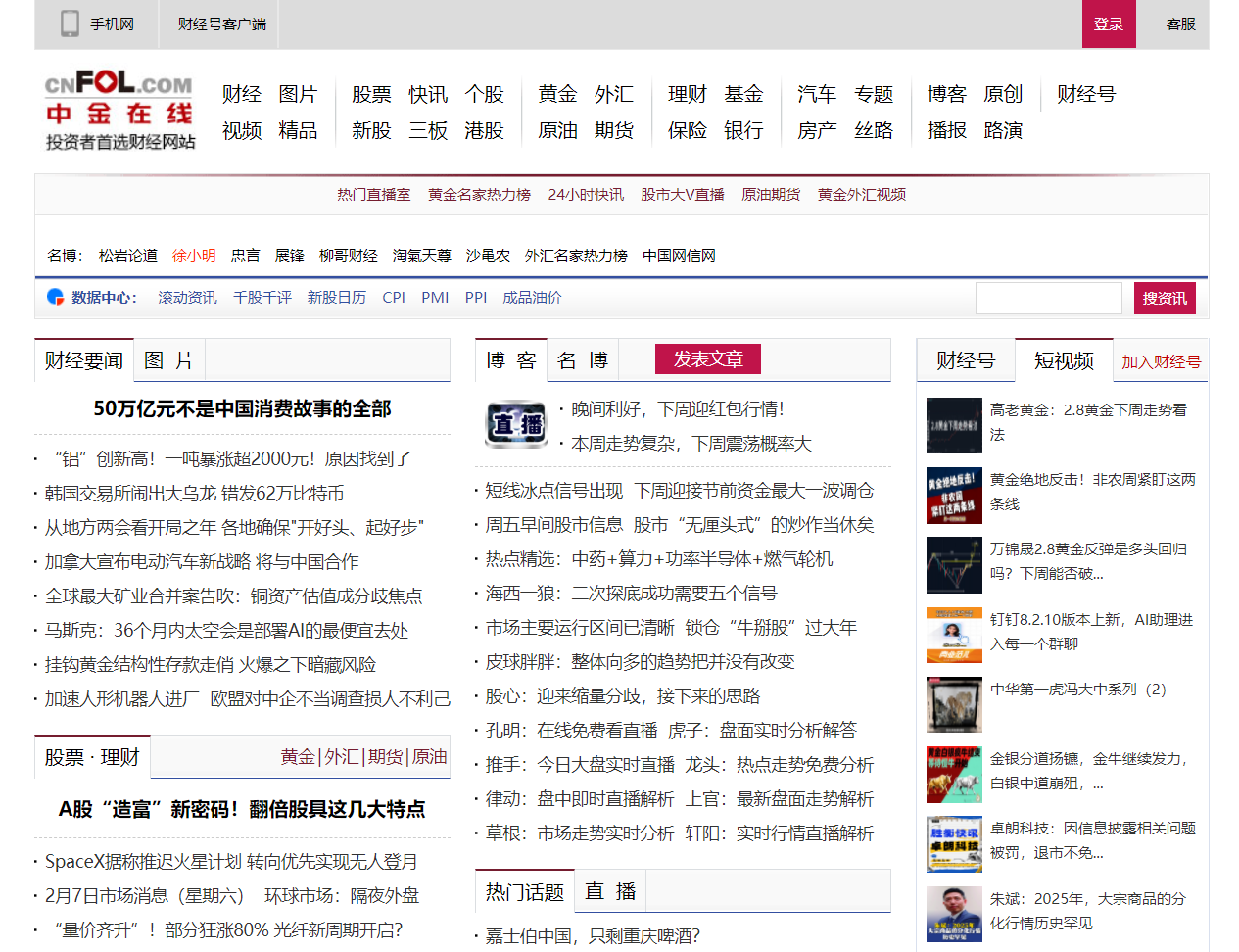
Task: Switch to the 直播 tab under 热门话题
Action: pos(610,891)
